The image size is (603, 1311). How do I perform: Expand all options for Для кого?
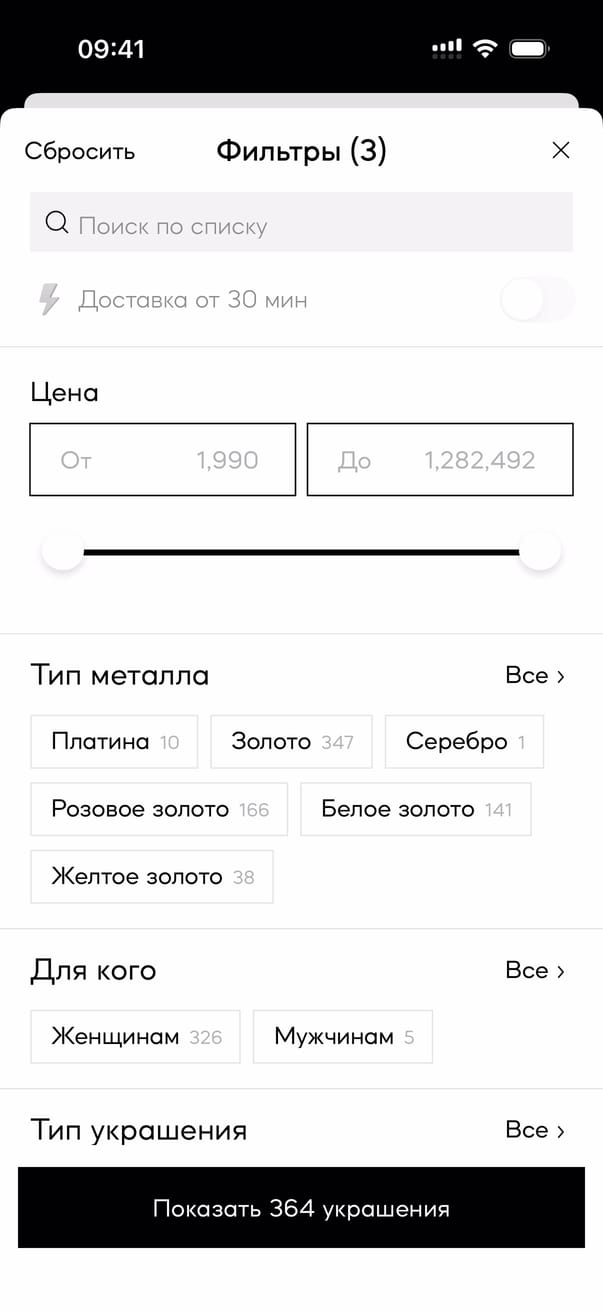[x=535, y=971]
